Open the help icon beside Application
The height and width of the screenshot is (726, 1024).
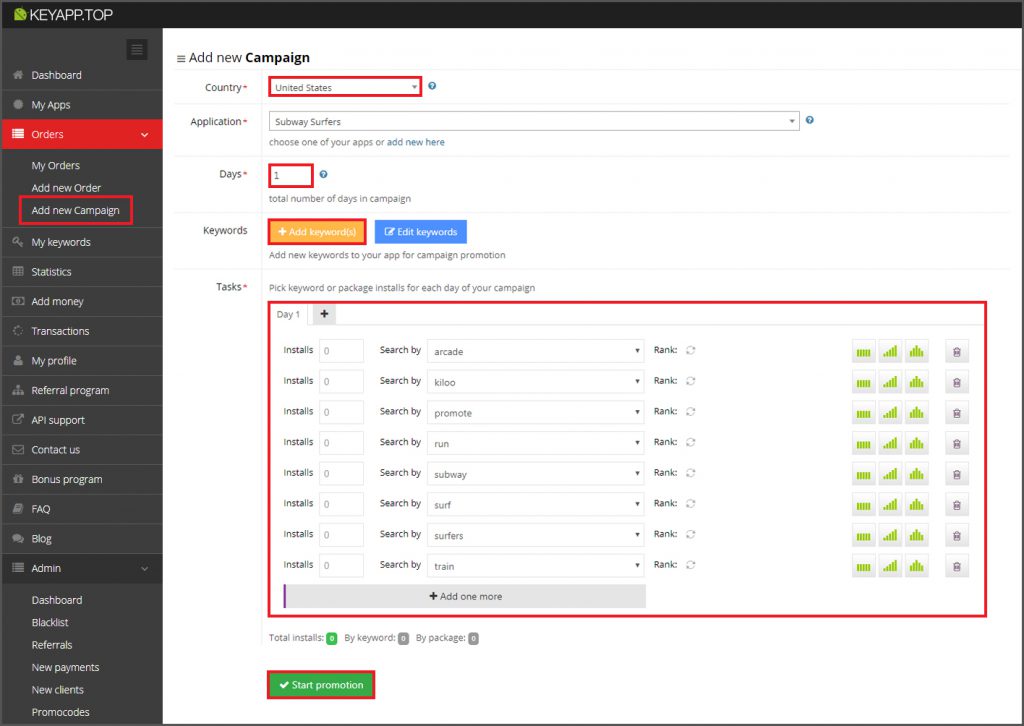click(x=810, y=120)
